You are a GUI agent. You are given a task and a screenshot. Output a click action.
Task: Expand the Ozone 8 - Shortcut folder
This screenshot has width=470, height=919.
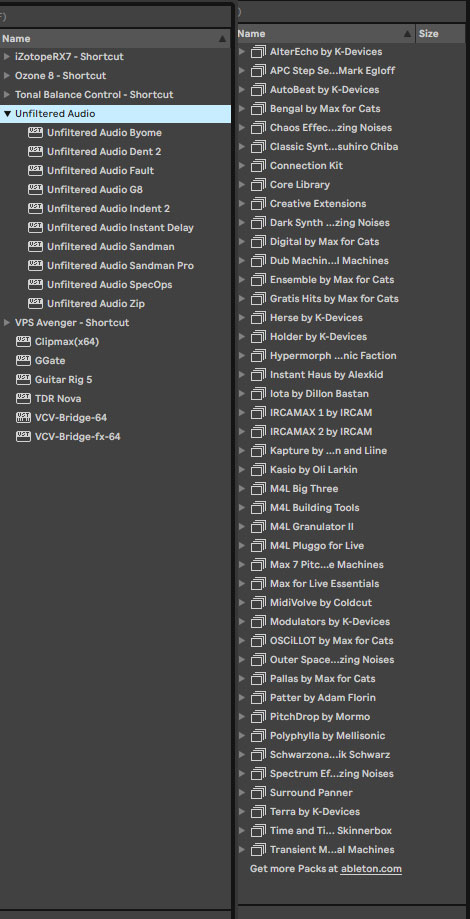pos(7,76)
